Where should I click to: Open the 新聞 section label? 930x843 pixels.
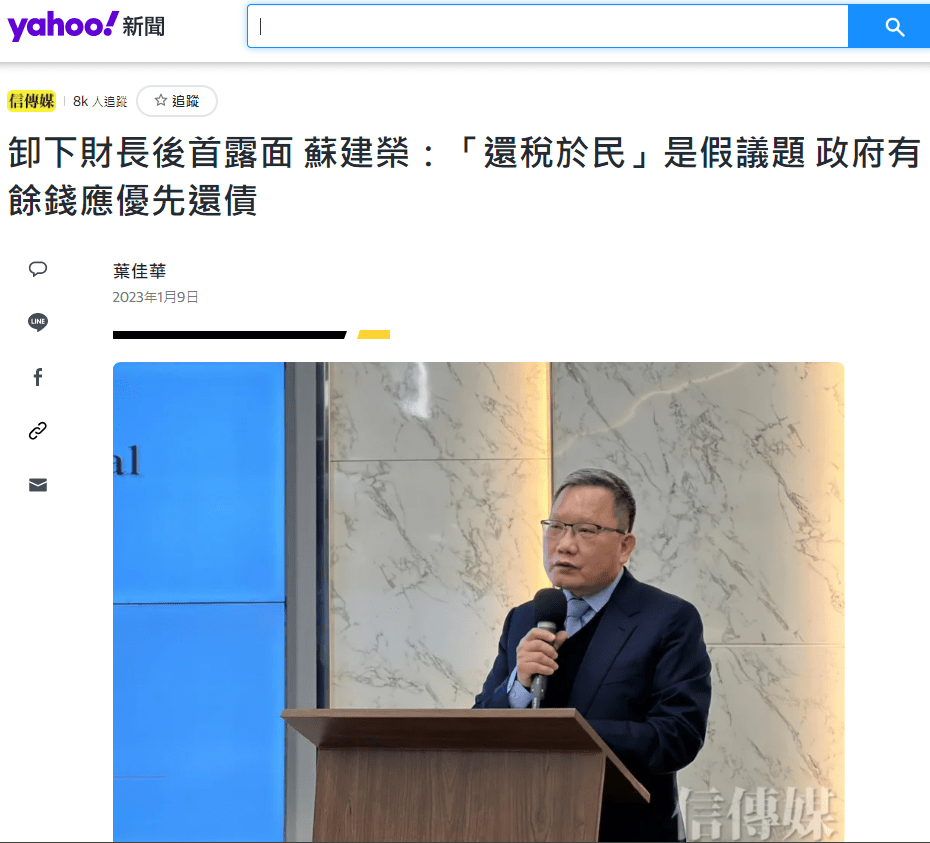click(144, 27)
